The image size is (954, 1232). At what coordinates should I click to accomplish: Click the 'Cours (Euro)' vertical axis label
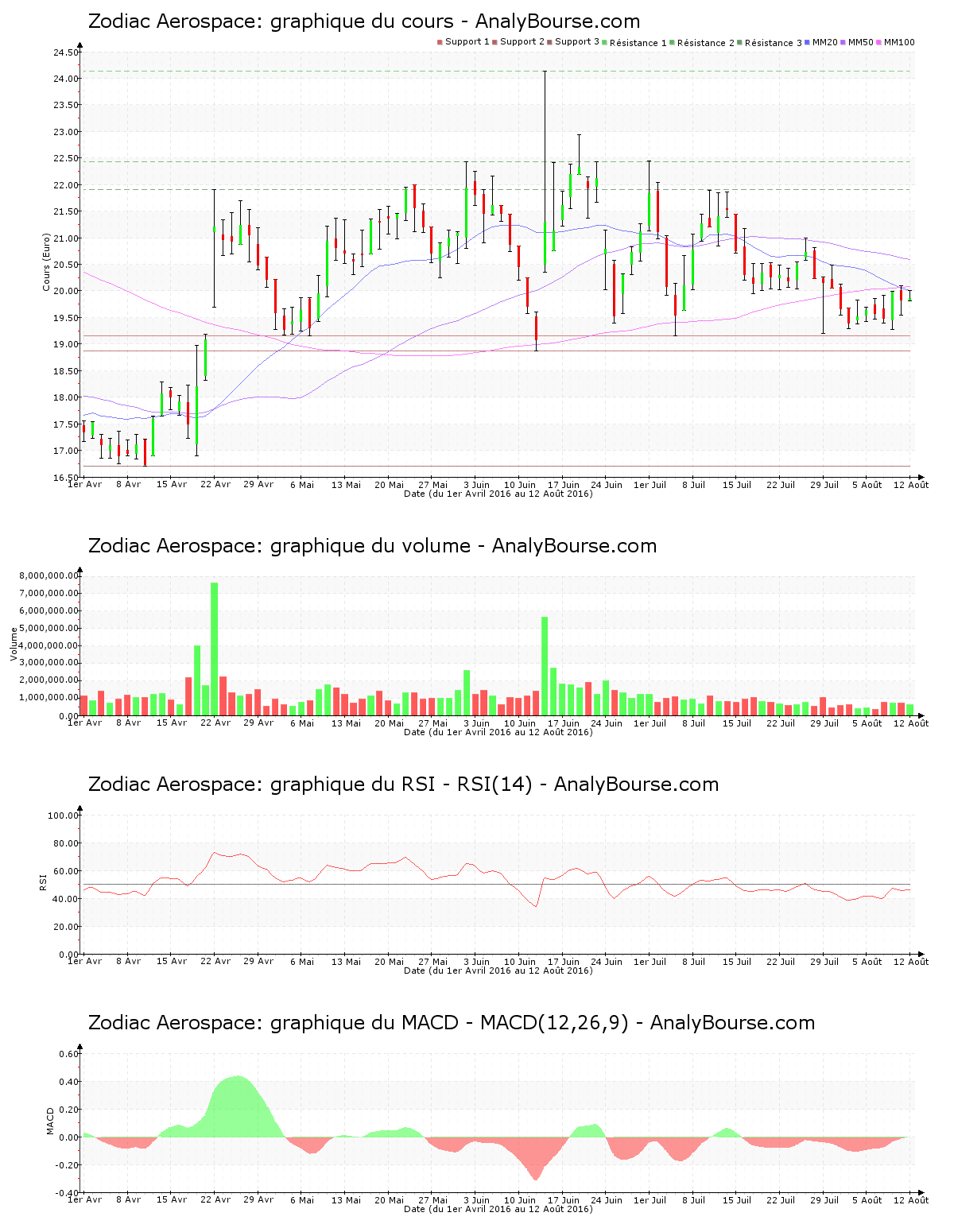pos(47,262)
